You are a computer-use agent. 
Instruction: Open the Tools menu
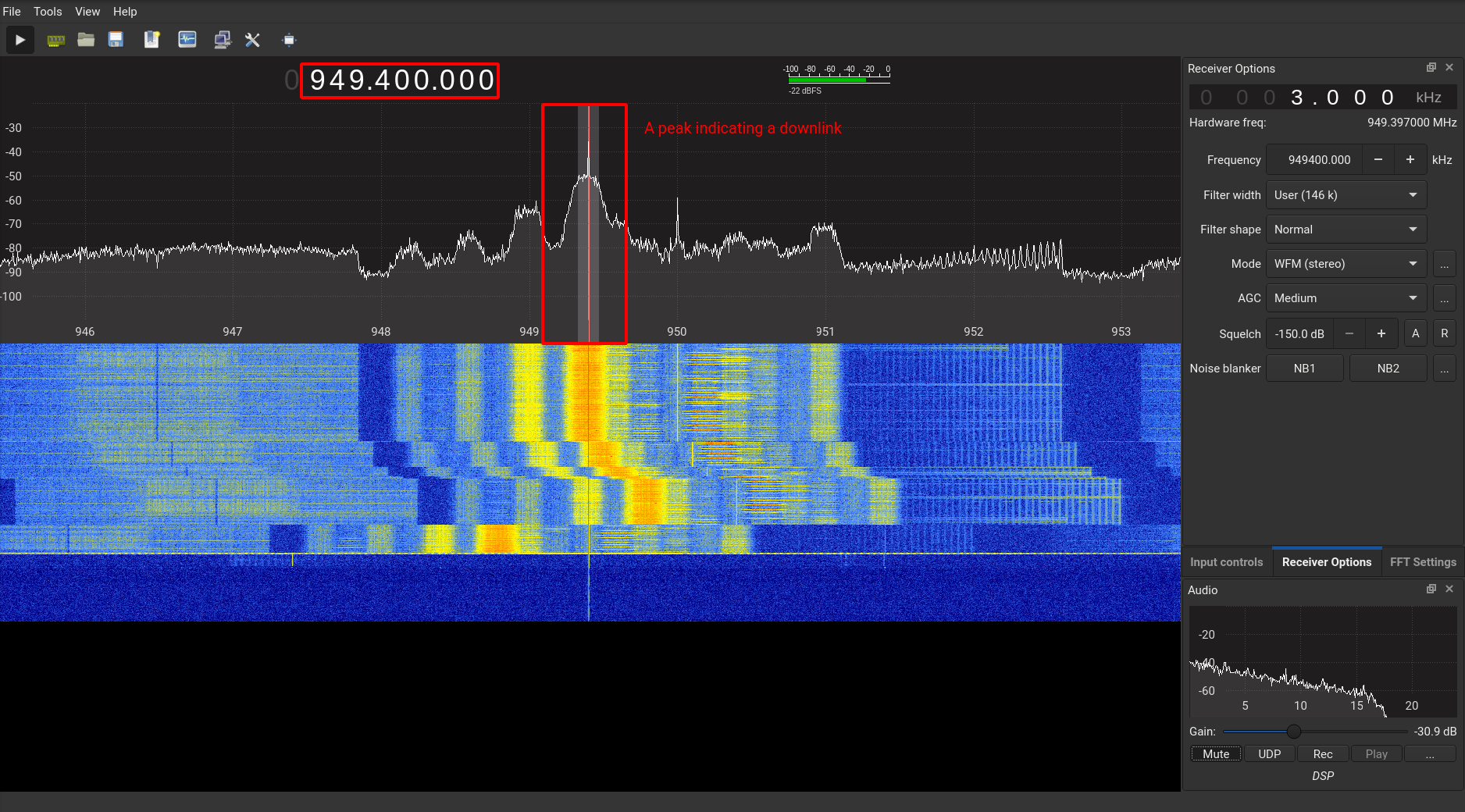click(48, 12)
